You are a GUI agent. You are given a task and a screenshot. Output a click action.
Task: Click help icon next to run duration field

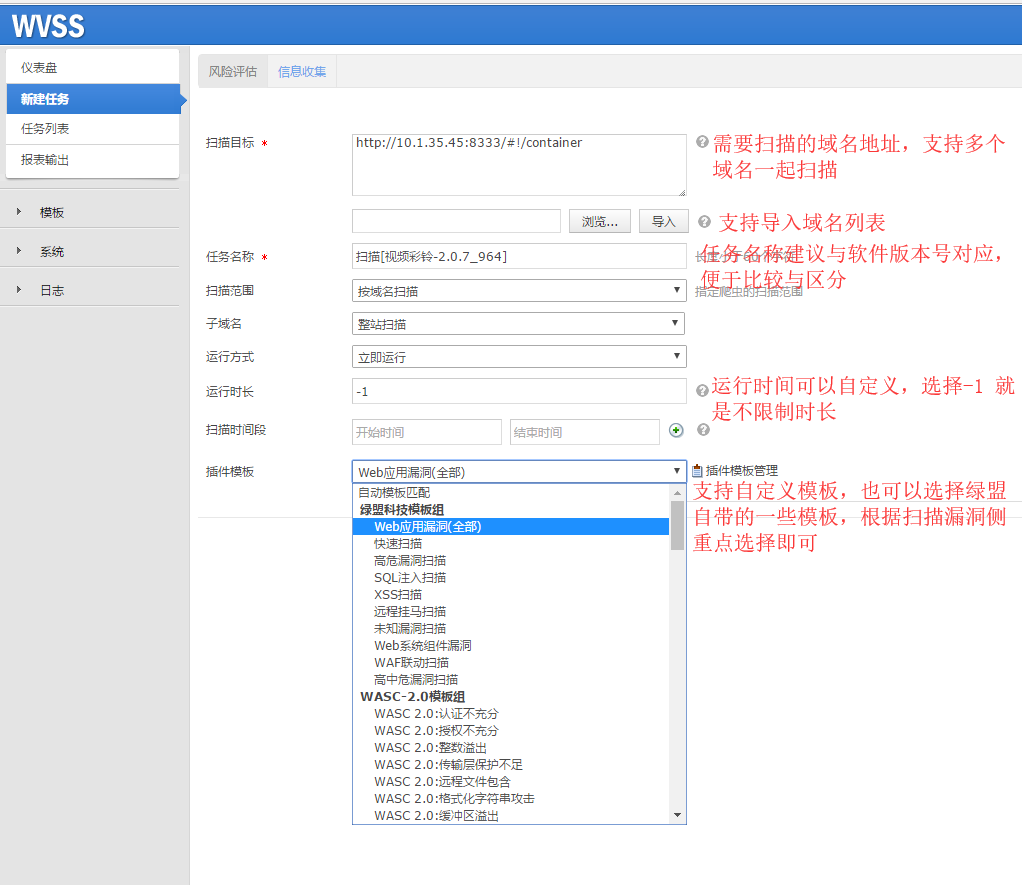point(702,390)
